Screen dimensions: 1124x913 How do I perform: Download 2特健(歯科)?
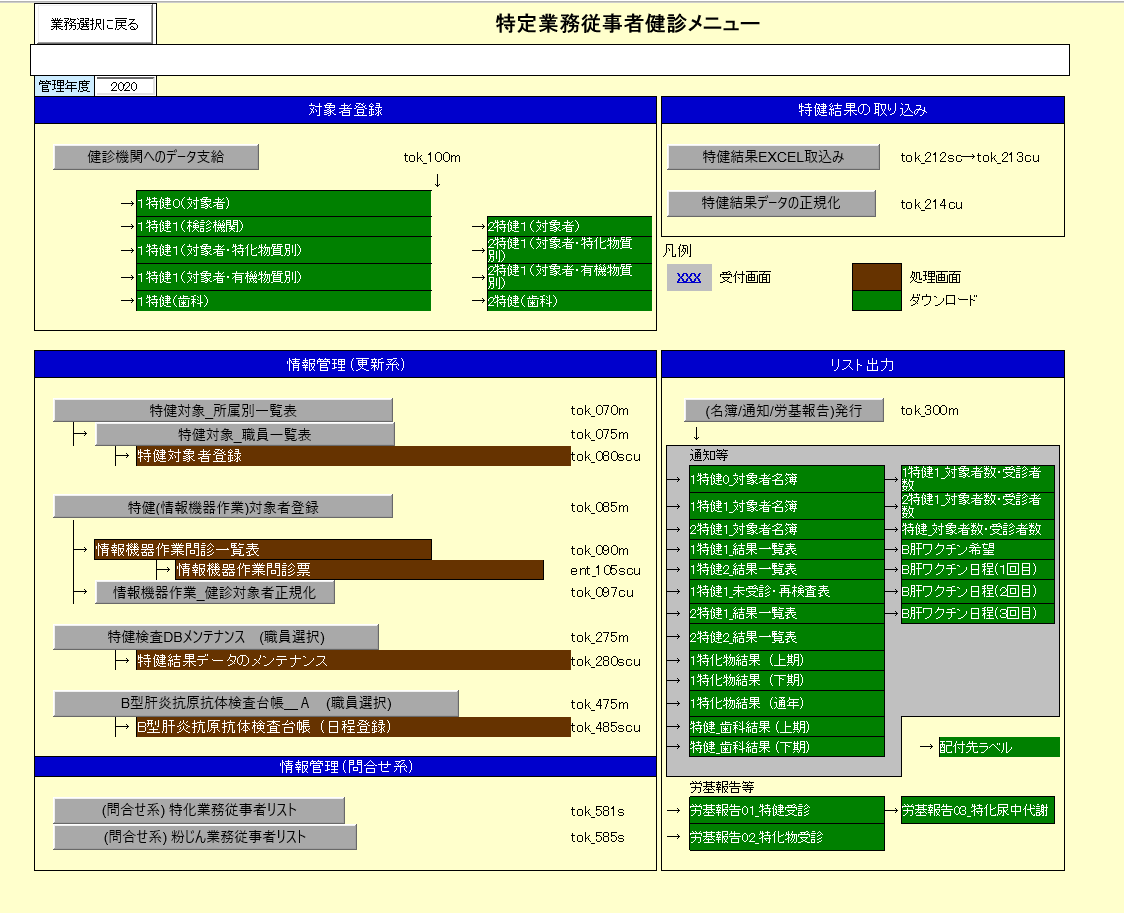pos(569,301)
